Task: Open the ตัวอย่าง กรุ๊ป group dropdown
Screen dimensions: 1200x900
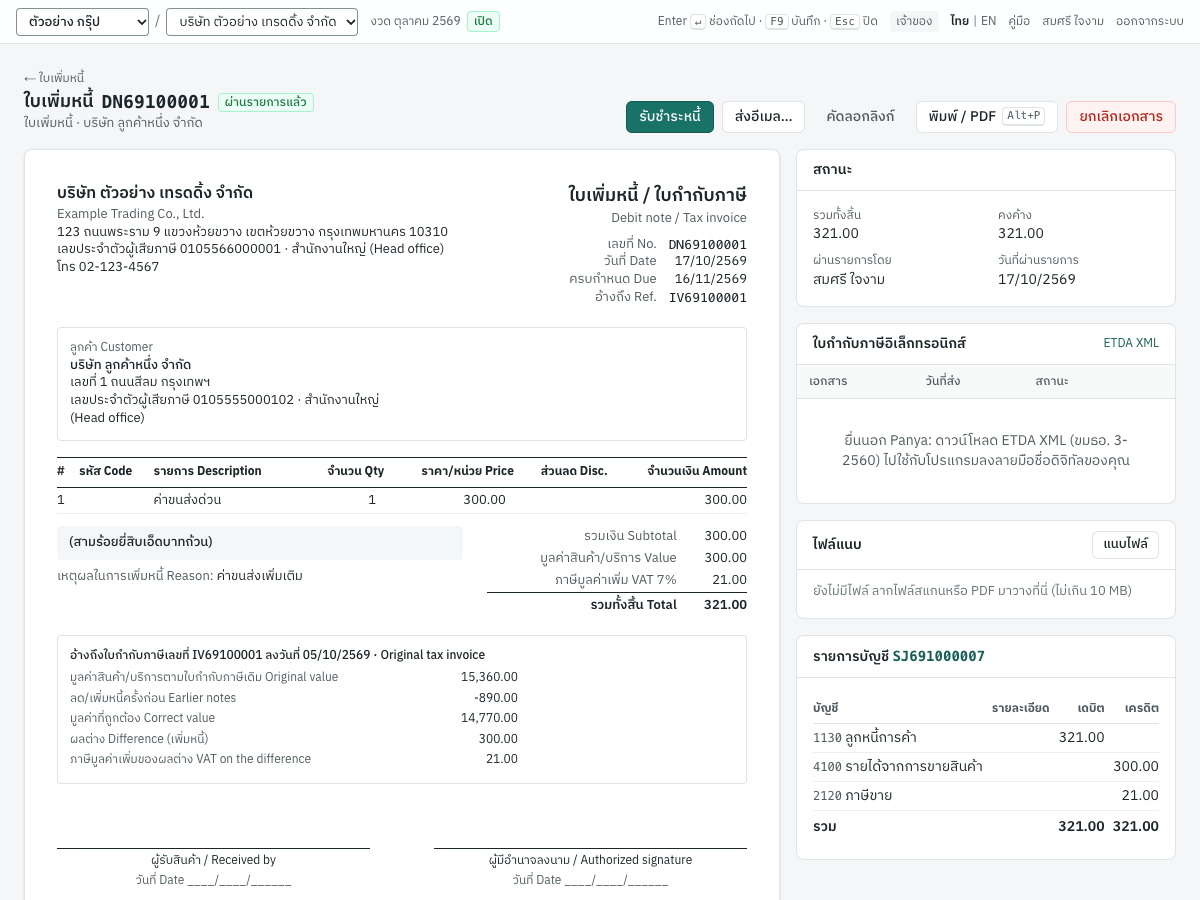Action: [x=82, y=22]
